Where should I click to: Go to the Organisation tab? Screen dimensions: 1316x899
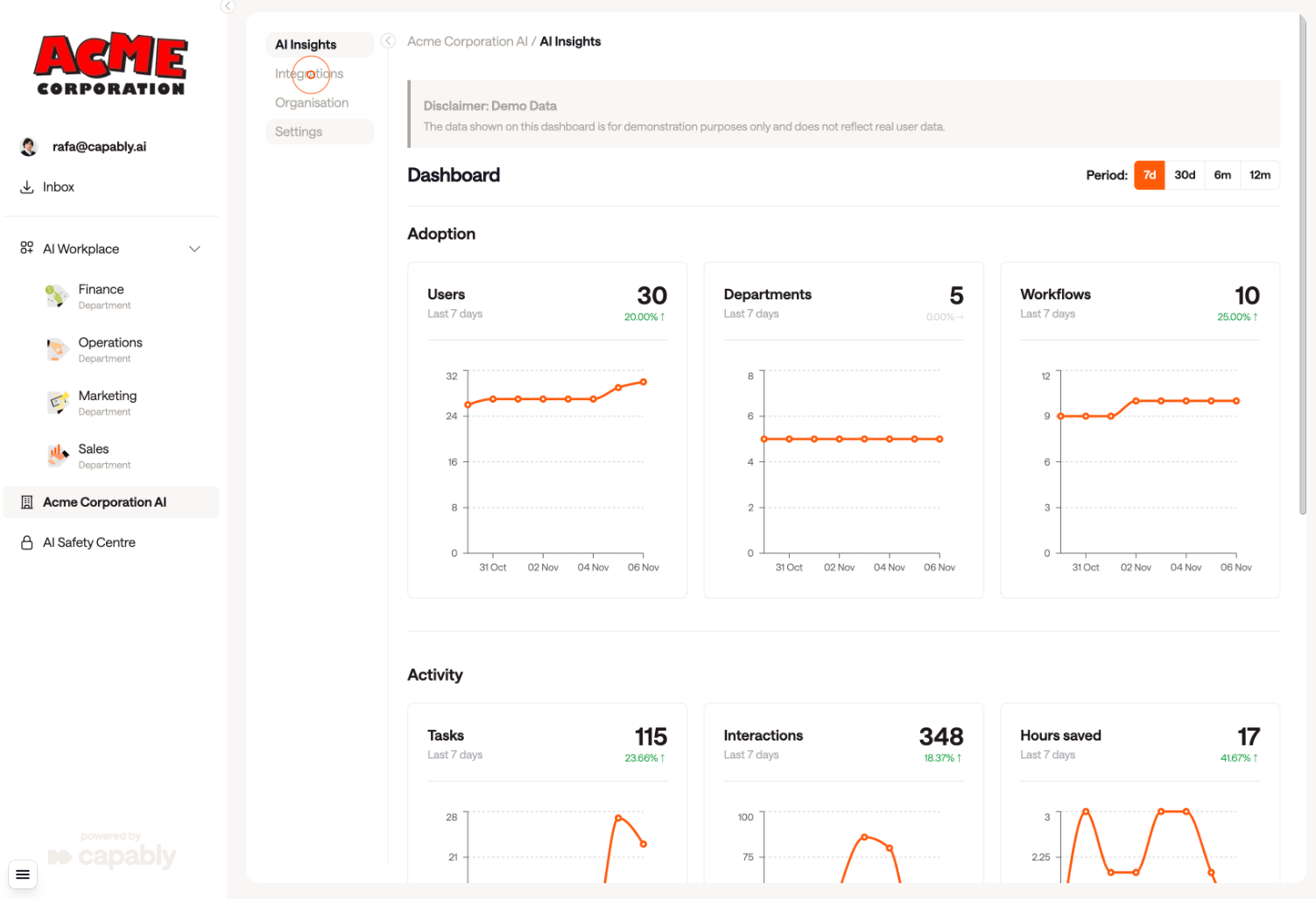(320, 102)
